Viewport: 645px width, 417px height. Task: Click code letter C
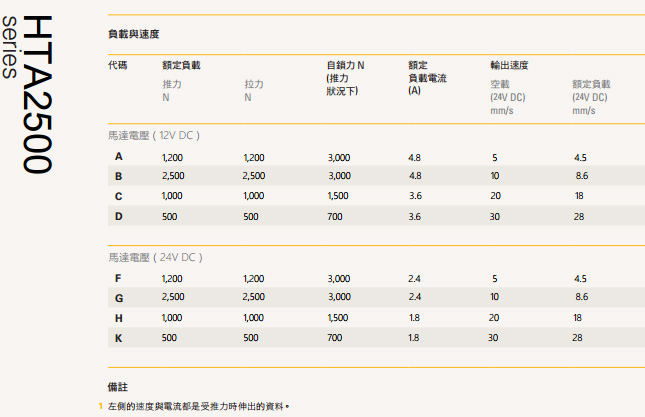tap(118, 197)
